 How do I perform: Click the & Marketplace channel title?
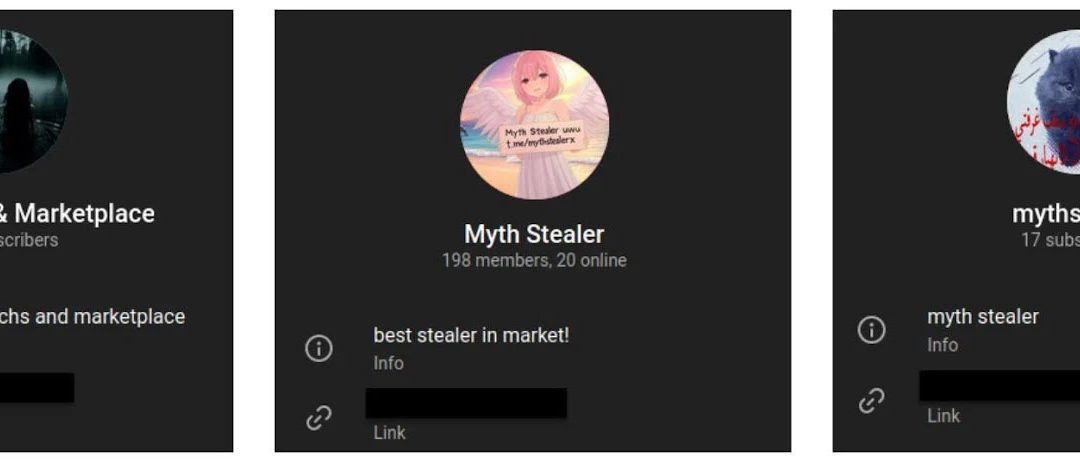(x=75, y=213)
